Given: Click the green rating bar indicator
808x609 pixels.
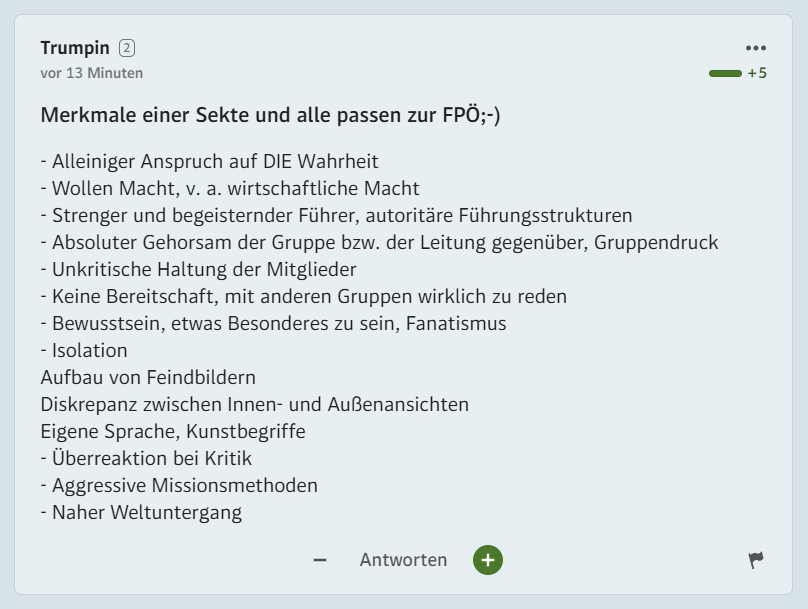Looking at the screenshot, I should coord(725,73).
